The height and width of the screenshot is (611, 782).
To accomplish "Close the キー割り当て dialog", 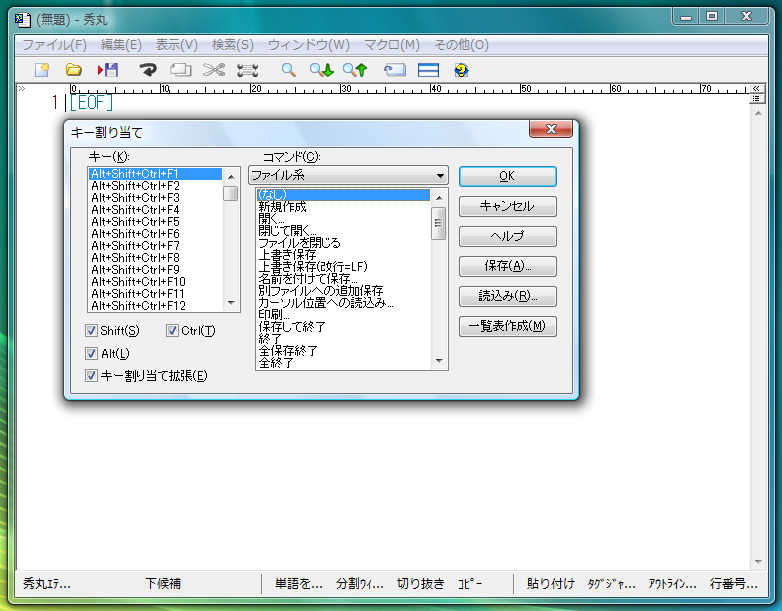I will coord(551,129).
